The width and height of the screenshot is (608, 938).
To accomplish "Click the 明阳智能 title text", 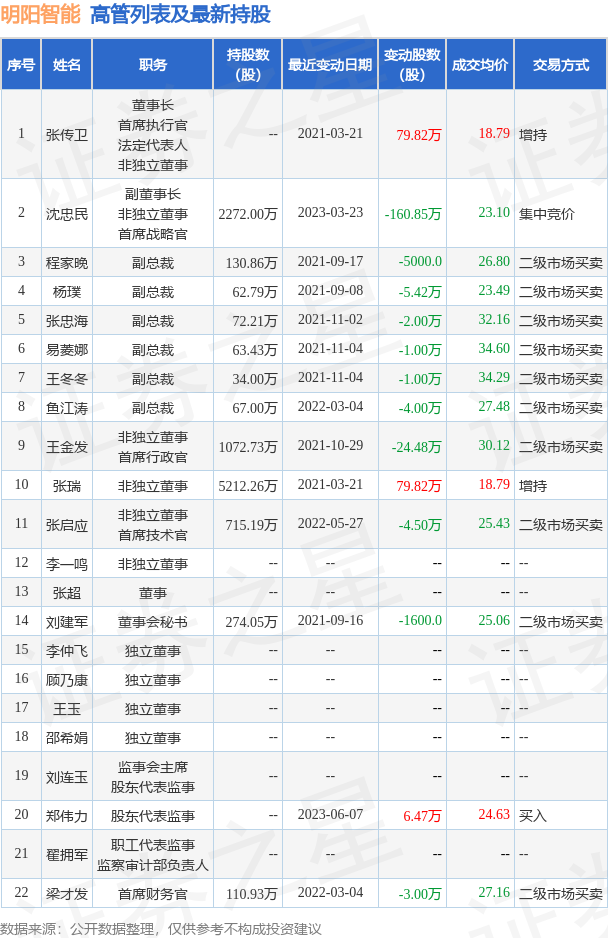I will 40,14.
